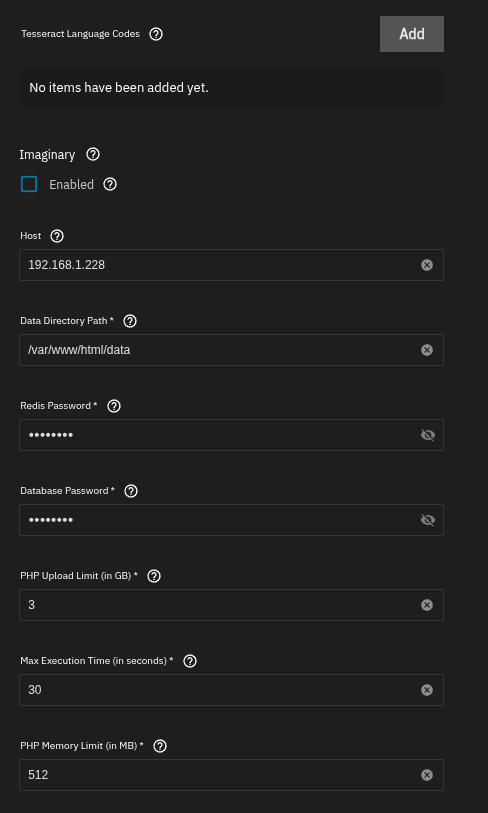The image size is (488, 813).
Task: Open help for Tesseract Language Codes
Action: [x=156, y=34]
